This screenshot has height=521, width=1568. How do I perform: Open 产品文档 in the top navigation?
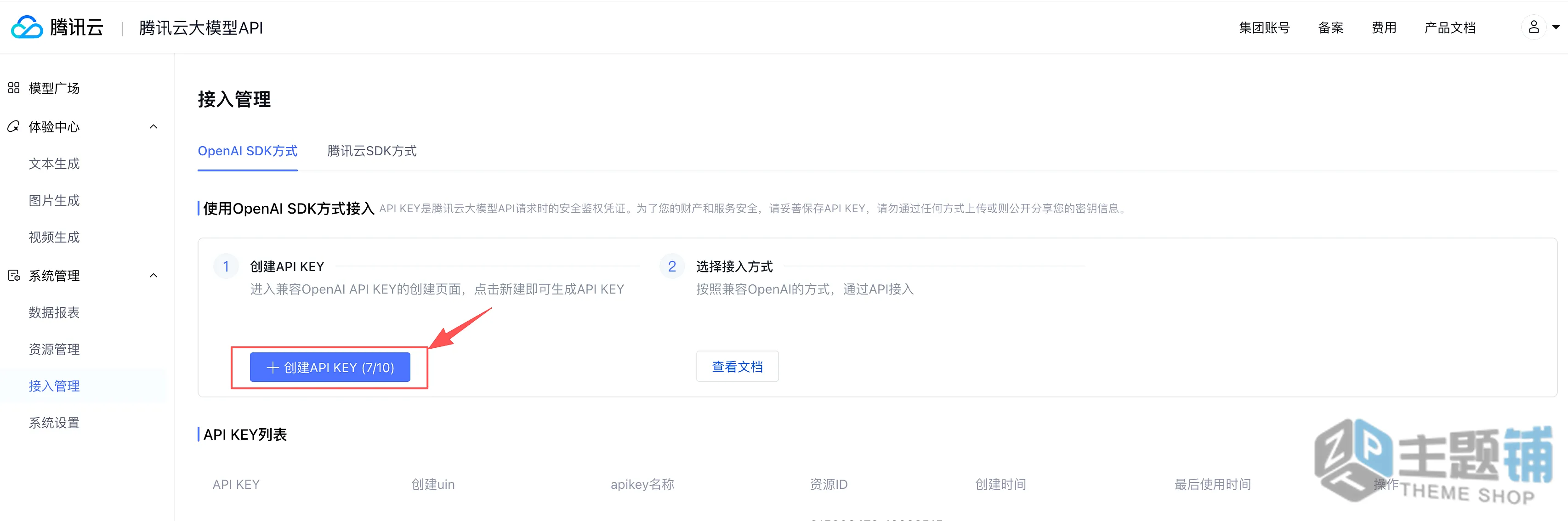click(x=1450, y=28)
